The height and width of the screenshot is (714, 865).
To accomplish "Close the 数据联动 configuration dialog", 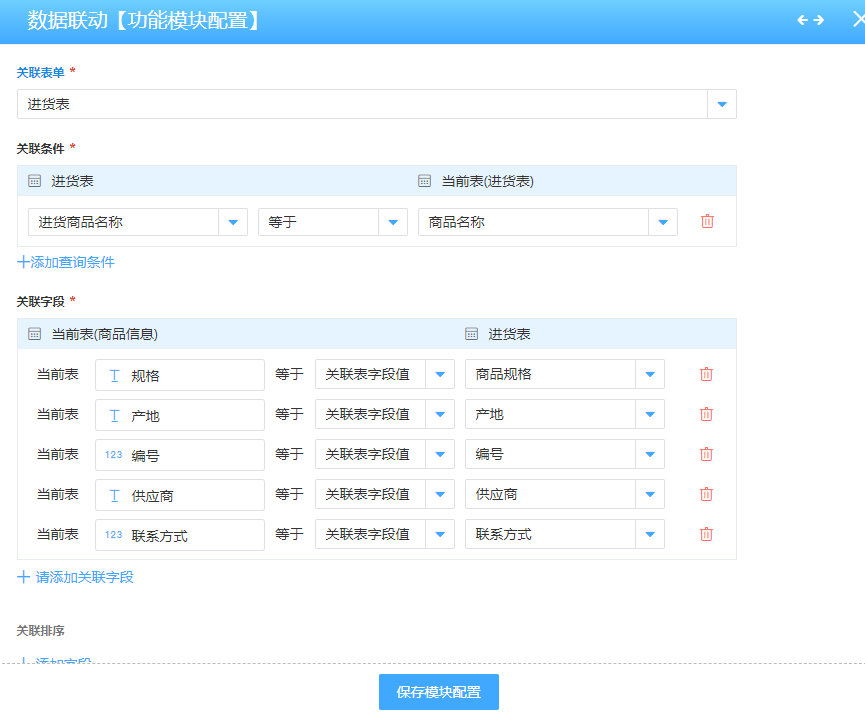I will coord(857,20).
